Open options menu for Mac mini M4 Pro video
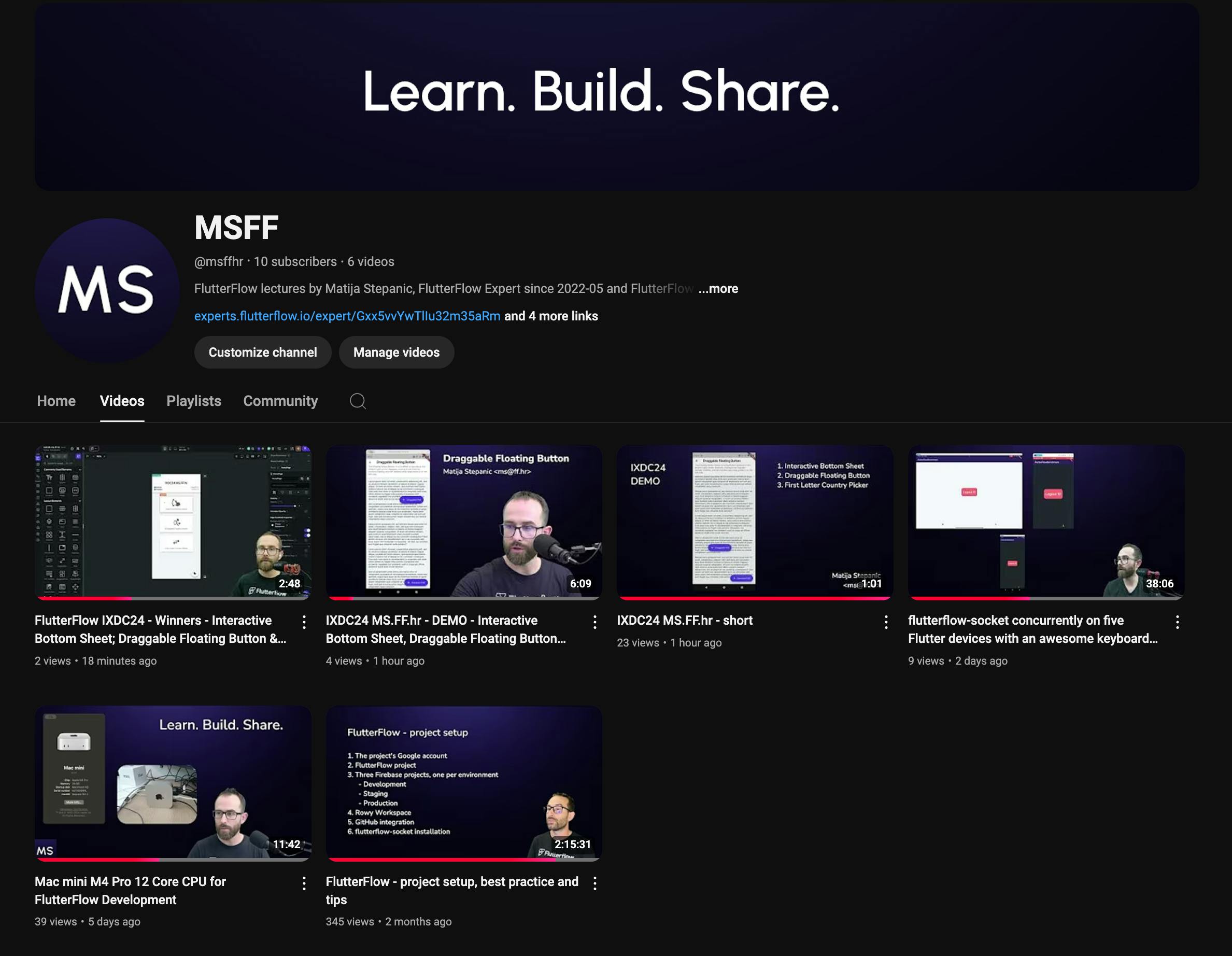The width and height of the screenshot is (1232, 956). pos(304,883)
